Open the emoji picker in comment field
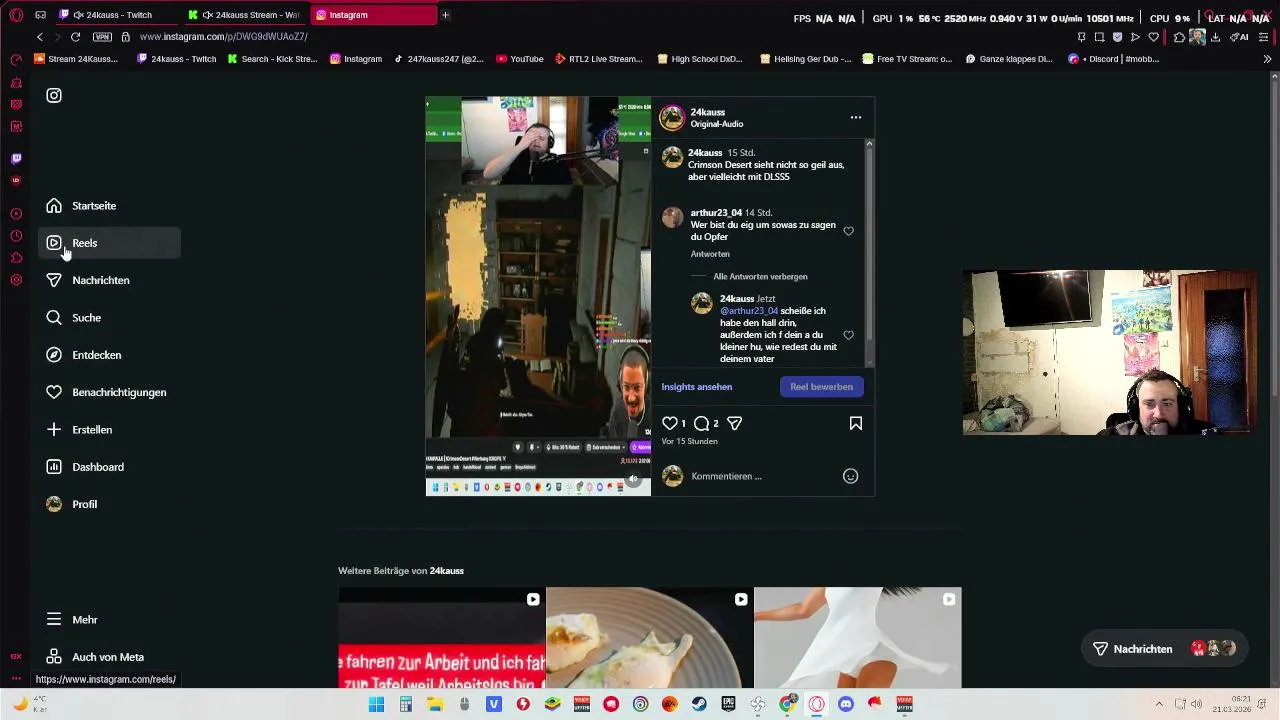The width and height of the screenshot is (1280, 720). click(850, 476)
